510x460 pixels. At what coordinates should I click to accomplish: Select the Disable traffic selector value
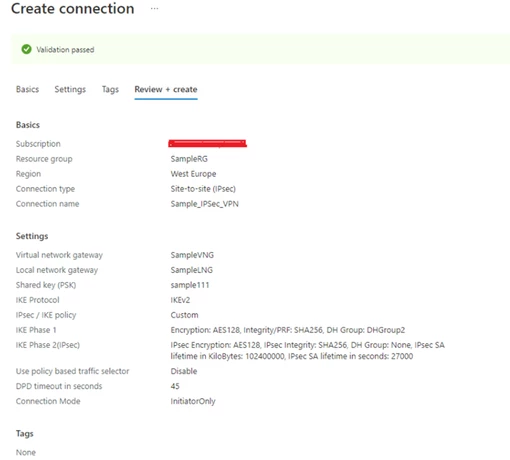184,371
